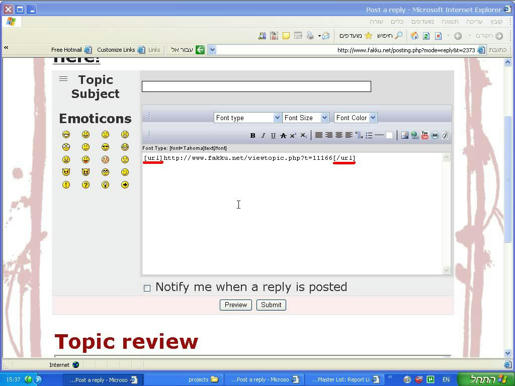
Task: Open the כלים (Tools) menu
Action: point(397,22)
